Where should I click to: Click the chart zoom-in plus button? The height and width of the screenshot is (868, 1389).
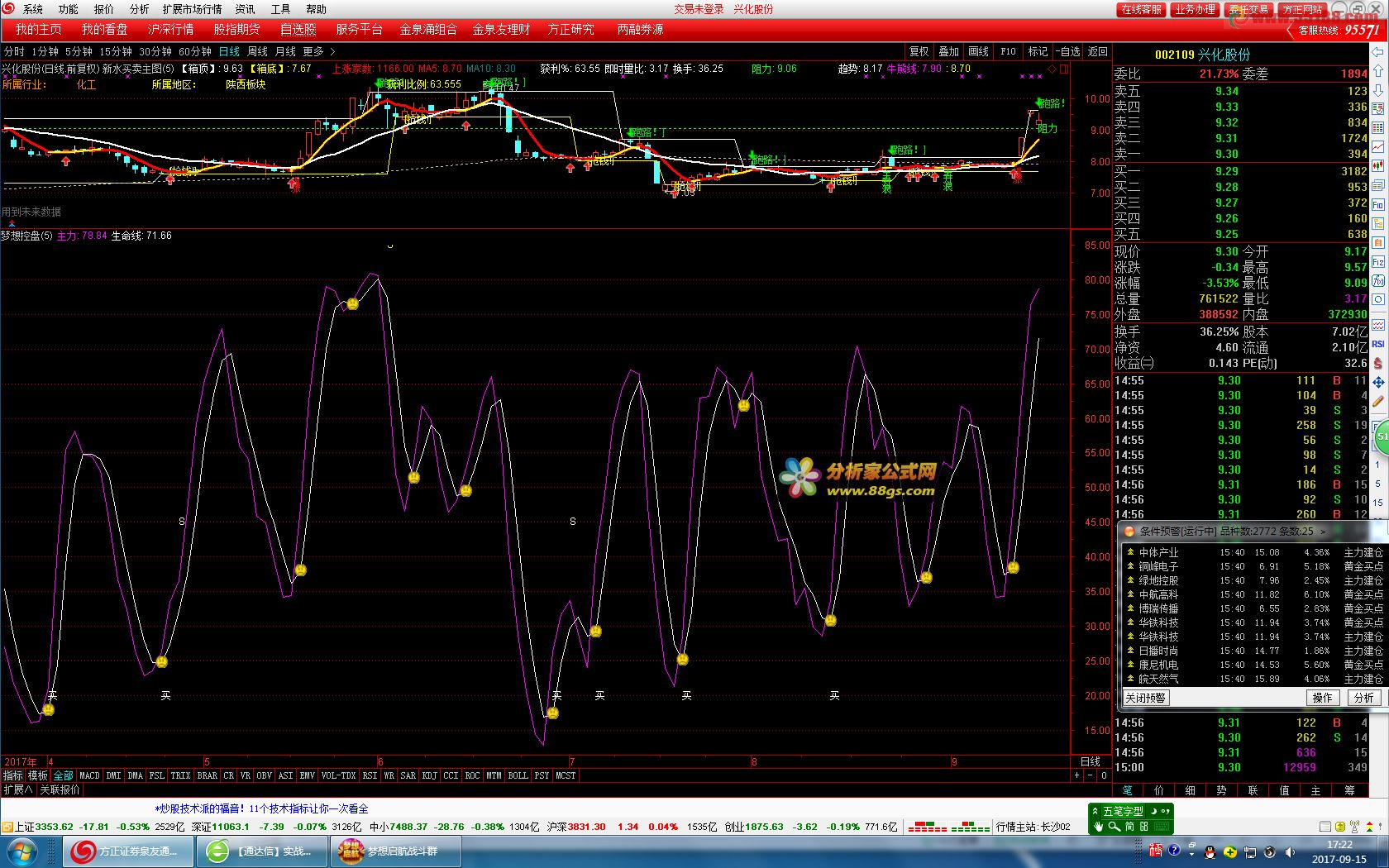(x=1076, y=775)
